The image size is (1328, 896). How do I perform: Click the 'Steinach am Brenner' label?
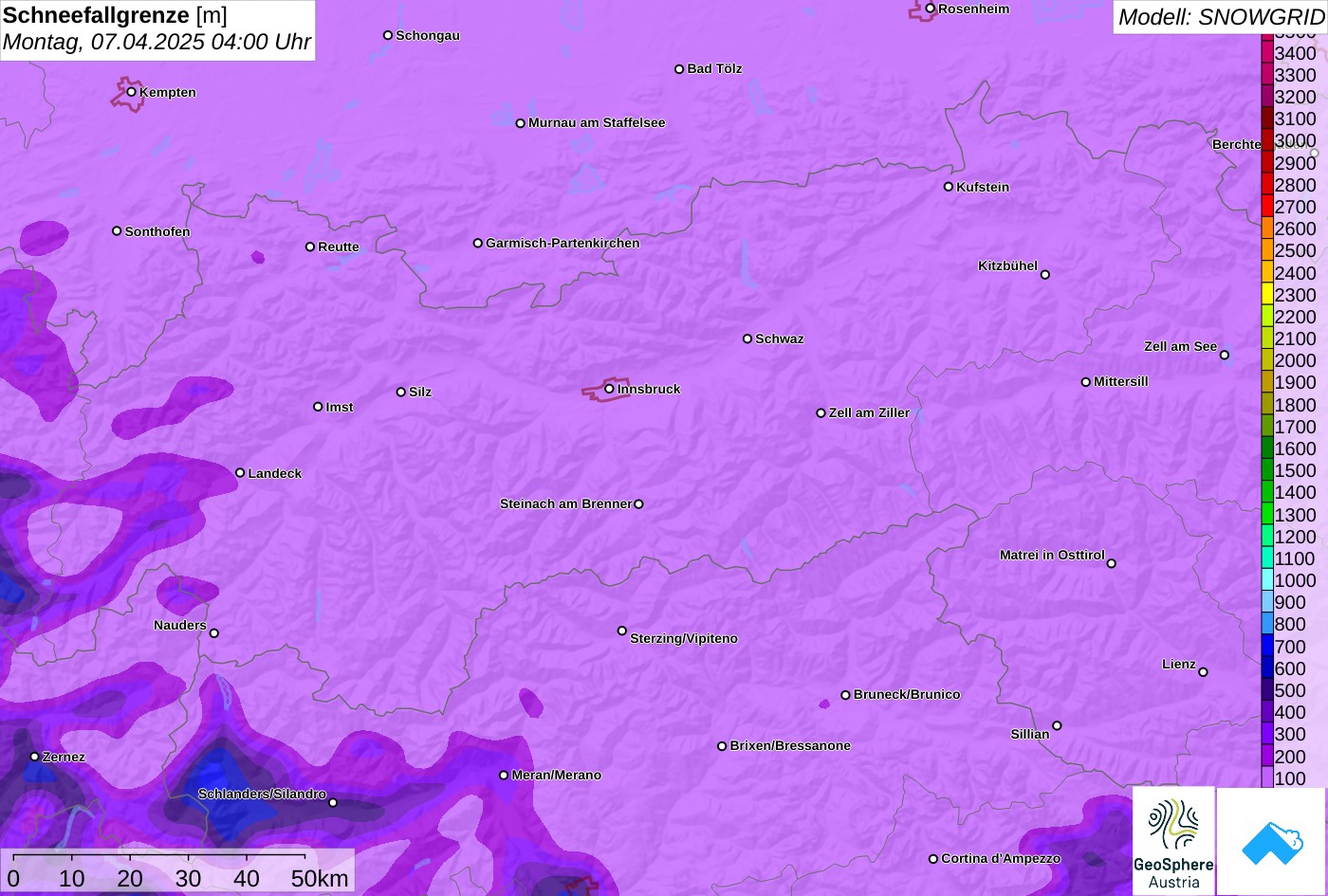565,504
